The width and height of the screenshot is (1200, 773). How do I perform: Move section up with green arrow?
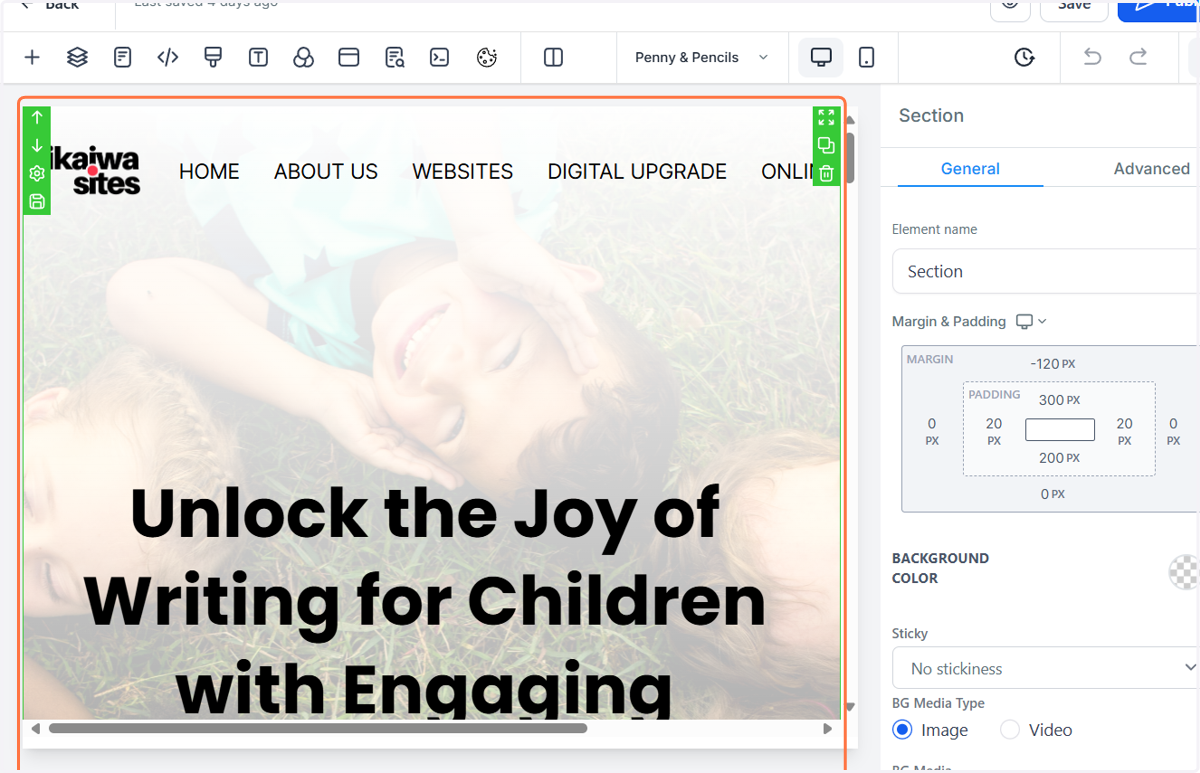click(x=37, y=118)
